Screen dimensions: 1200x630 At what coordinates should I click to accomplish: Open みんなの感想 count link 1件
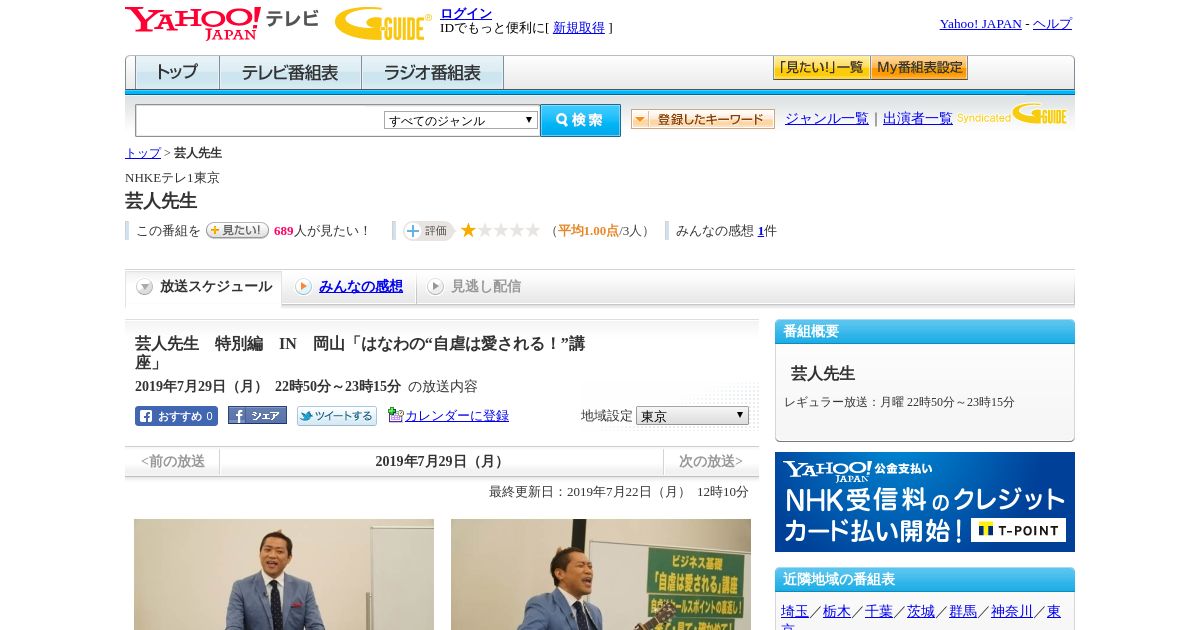pyautogui.click(x=761, y=231)
